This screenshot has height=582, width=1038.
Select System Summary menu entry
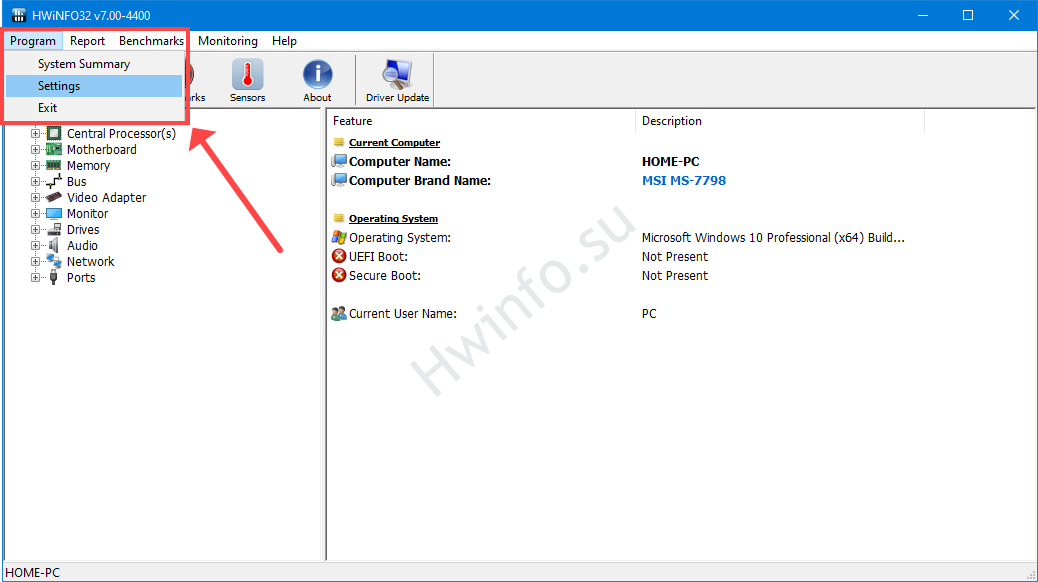click(x=84, y=64)
